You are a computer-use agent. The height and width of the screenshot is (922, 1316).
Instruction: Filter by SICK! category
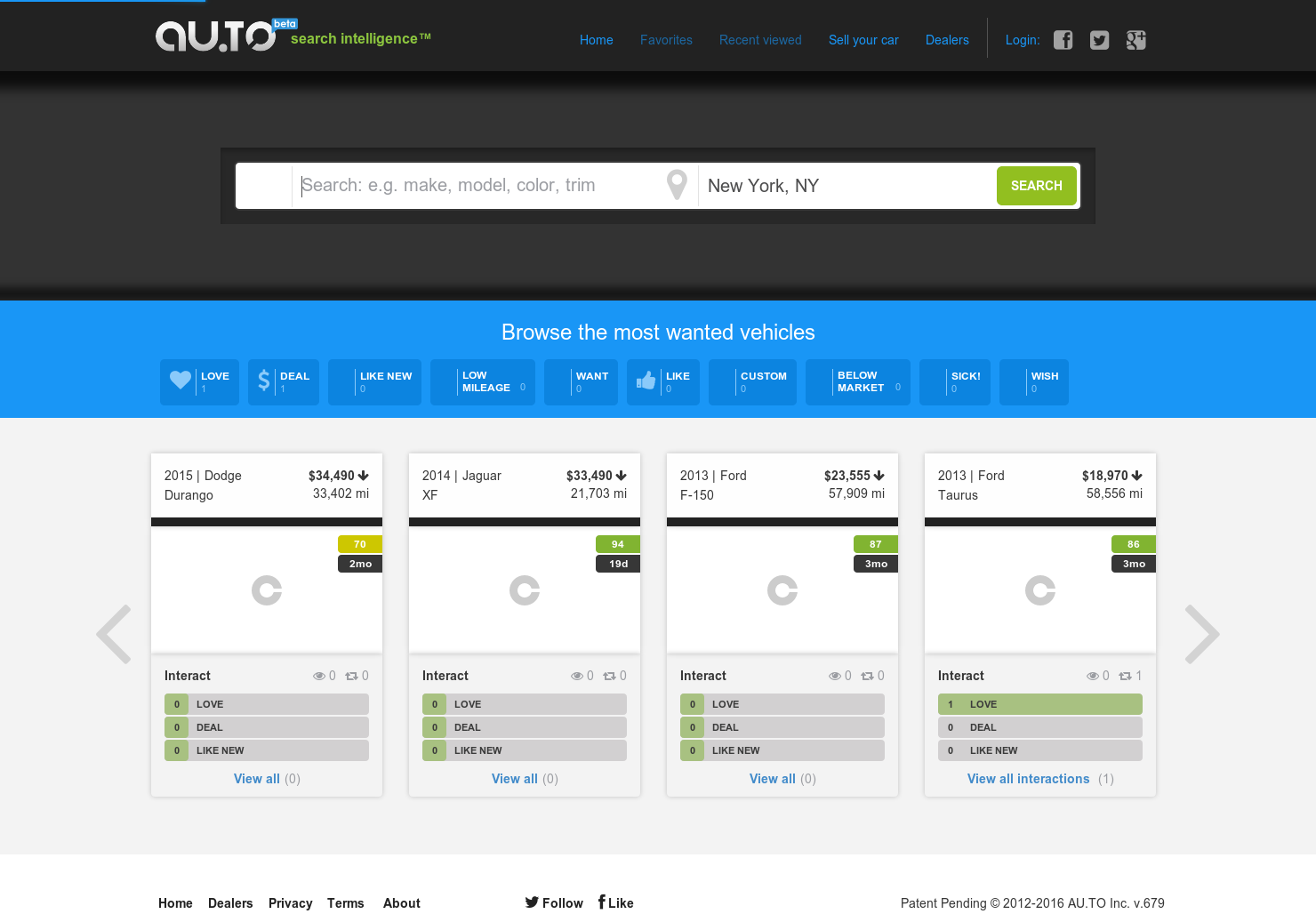[955, 382]
